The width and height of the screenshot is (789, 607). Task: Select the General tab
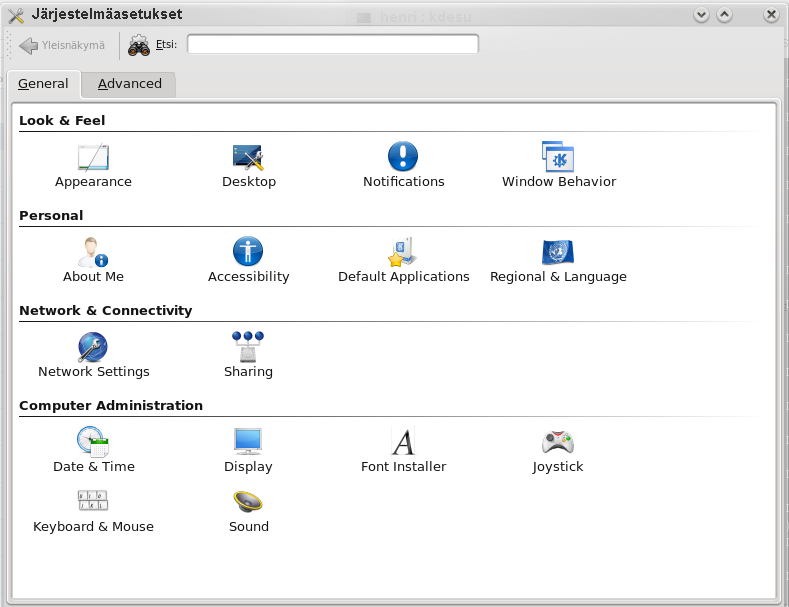point(43,84)
